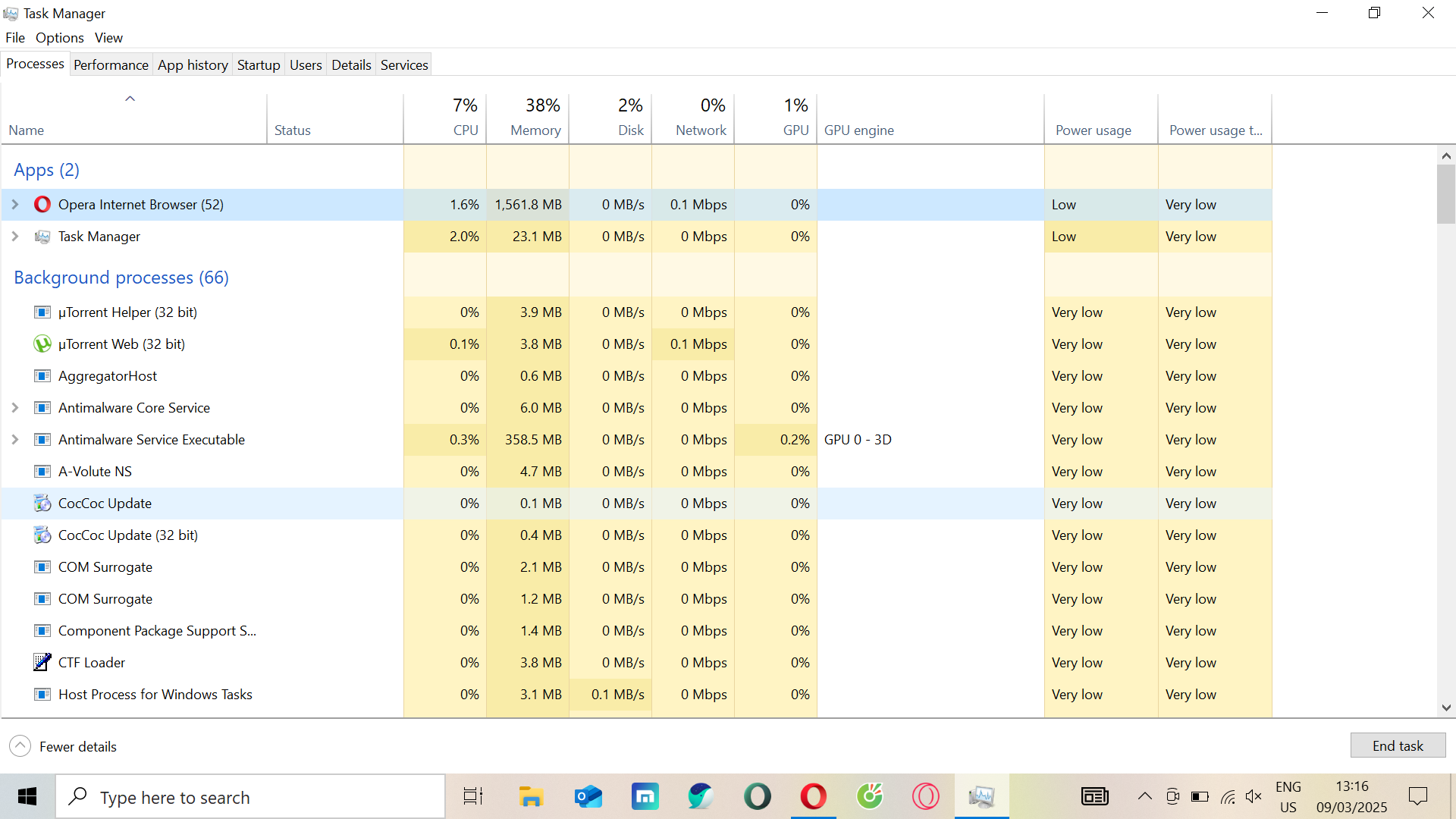Expand the Opera Internet Browser process group
This screenshot has width=1456, height=819.
point(15,205)
